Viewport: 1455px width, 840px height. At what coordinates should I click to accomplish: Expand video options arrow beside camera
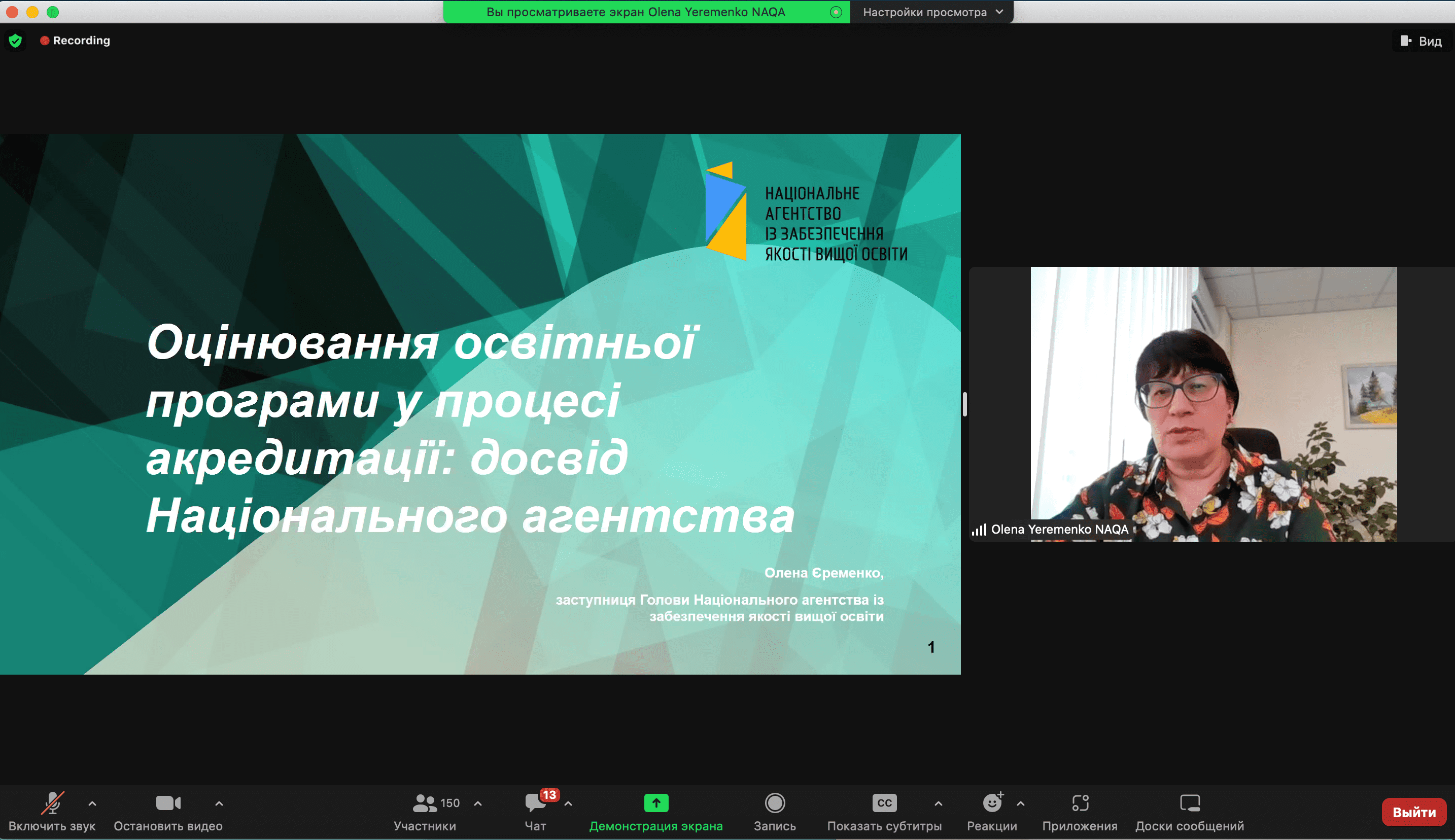[x=219, y=803]
